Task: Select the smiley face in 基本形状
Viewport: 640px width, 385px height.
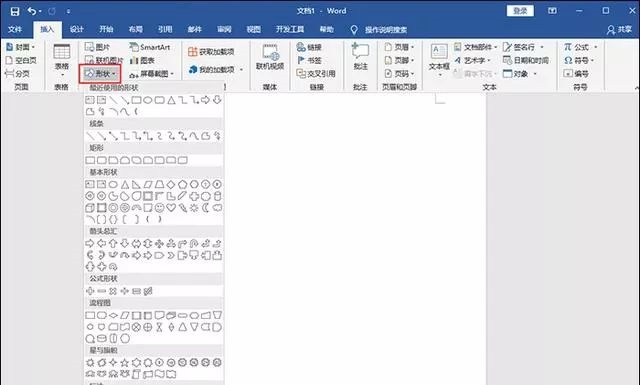Action: coord(160,208)
